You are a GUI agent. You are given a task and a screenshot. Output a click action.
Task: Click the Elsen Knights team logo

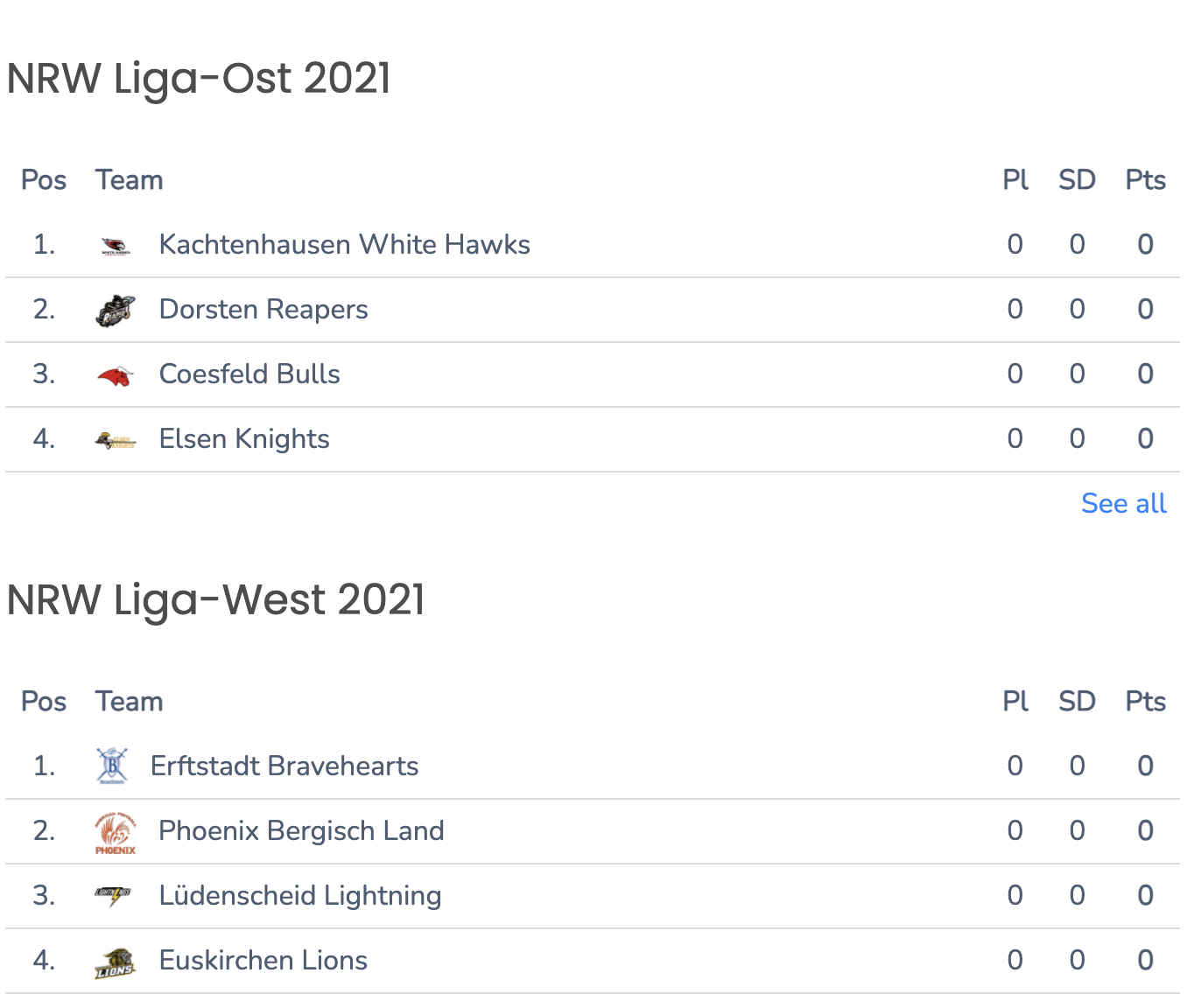coord(116,440)
